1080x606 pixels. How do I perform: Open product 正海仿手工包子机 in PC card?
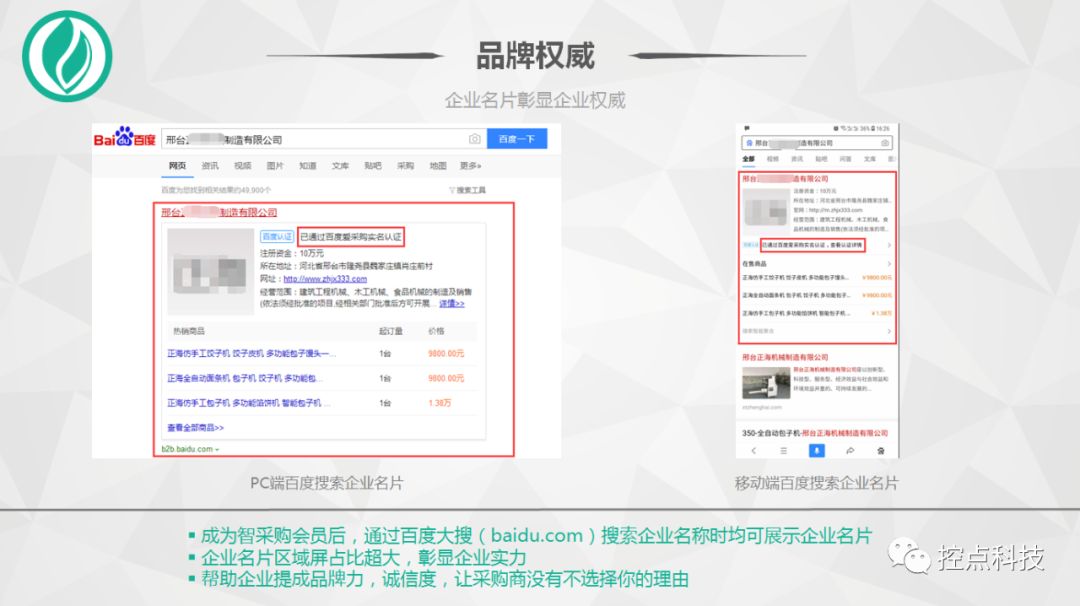coord(248,403)
